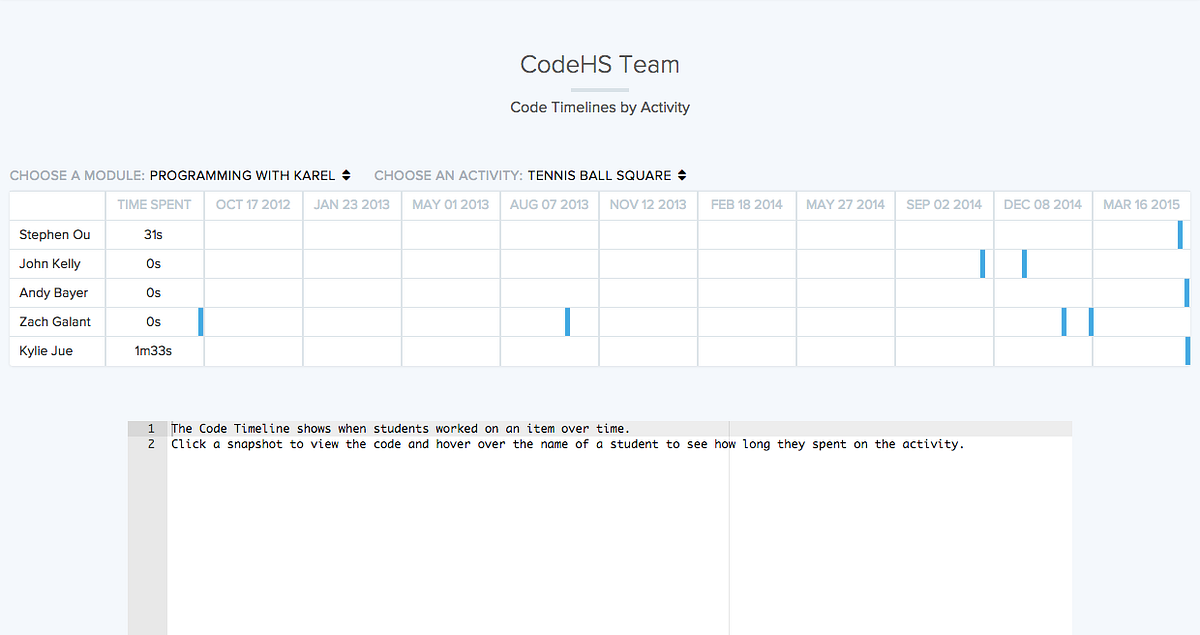Viewport: 1200px width, 635px height.
Task: Open Kylie Jue's latest snapshot
Action: point(1187,351)
